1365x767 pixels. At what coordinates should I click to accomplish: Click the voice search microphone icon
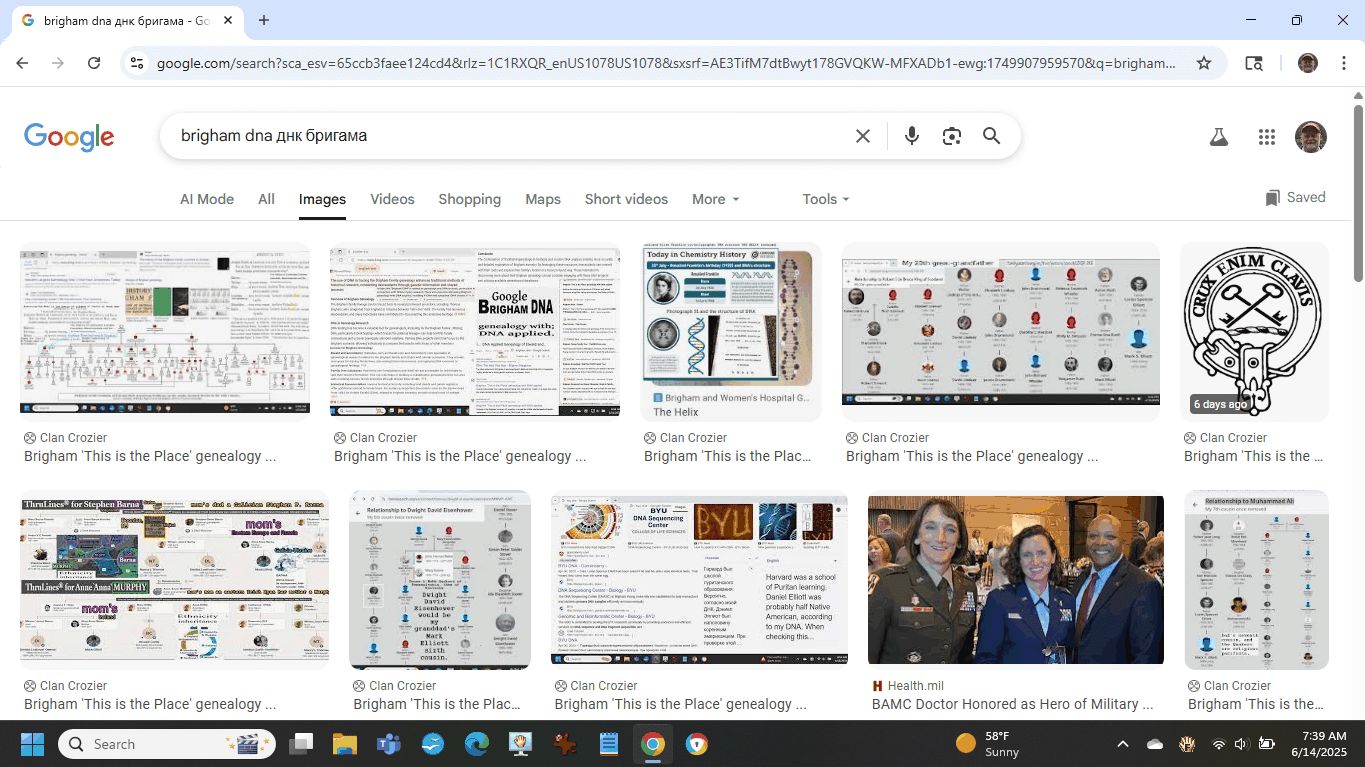coord(911,136)
